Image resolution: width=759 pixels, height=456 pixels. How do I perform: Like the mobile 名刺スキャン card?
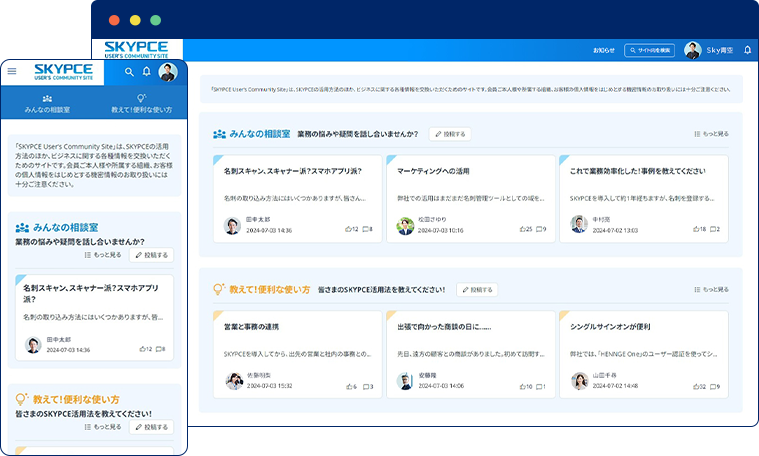click(x=146, y=349)
